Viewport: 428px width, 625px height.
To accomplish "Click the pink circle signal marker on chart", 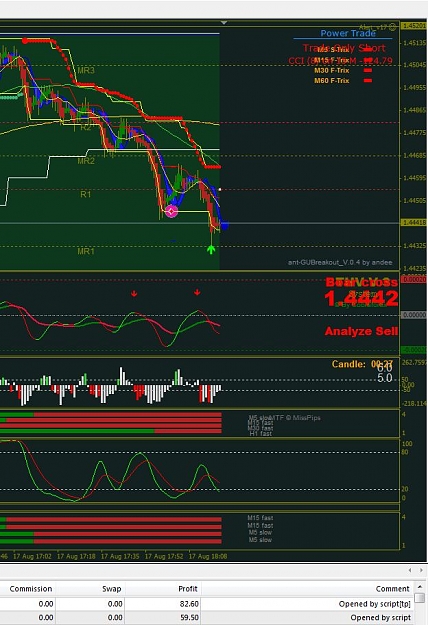I will click(x=171, y=211).
